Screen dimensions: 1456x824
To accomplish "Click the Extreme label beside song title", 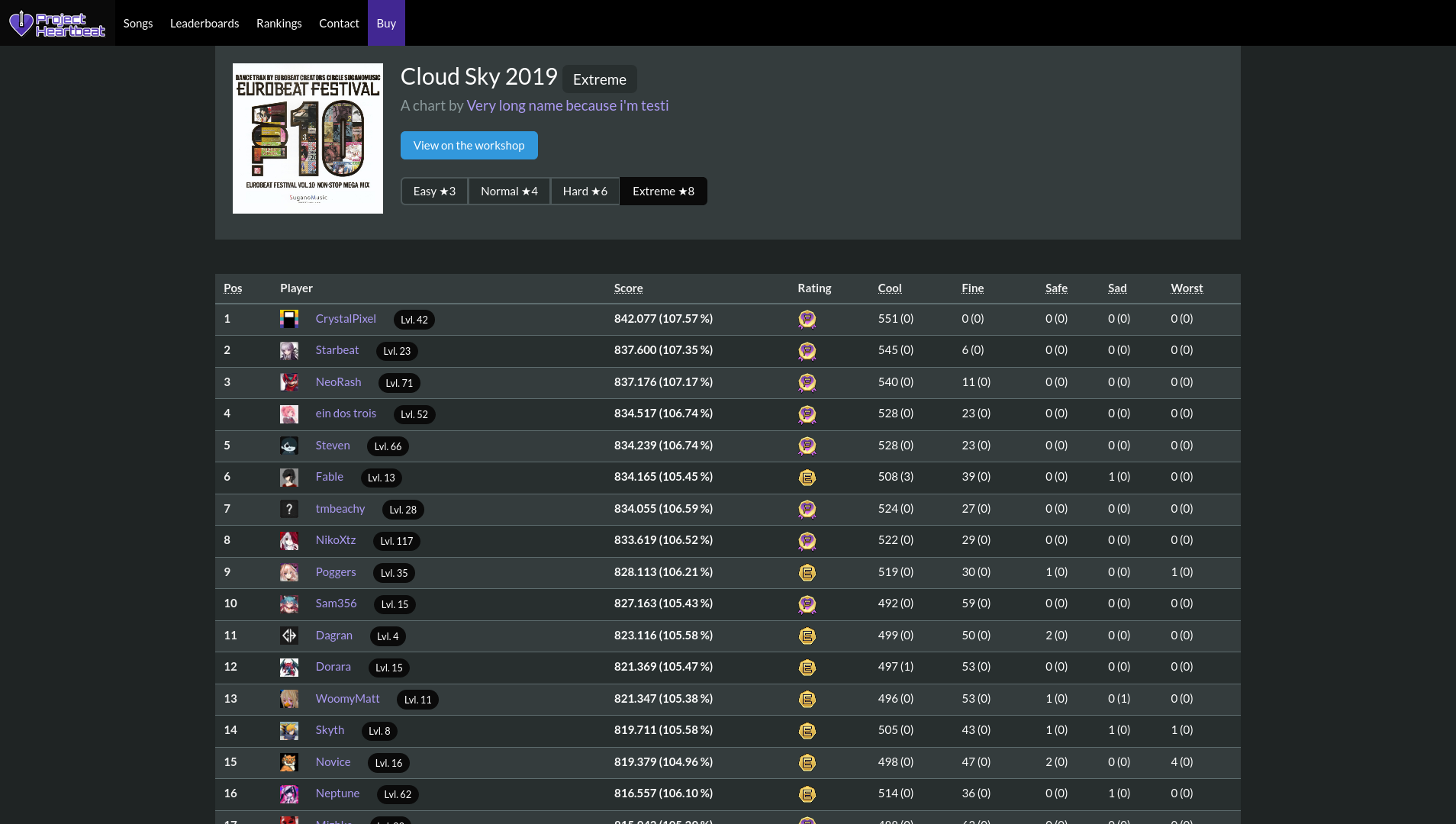I will pos(600,79).
